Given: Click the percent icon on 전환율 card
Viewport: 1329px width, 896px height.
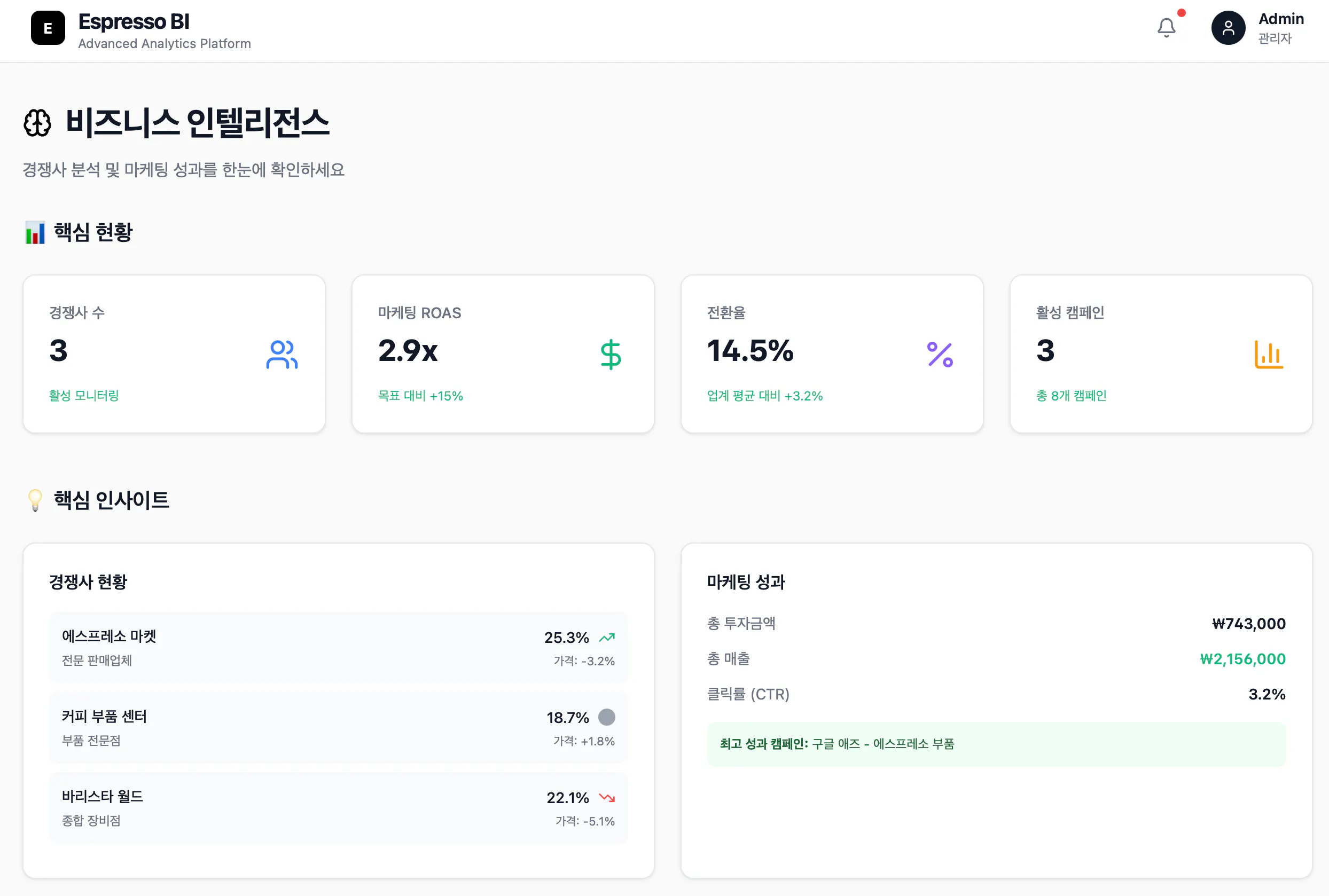Looking at the screenshot, I should pyautogui.click(x=939, y=354).
